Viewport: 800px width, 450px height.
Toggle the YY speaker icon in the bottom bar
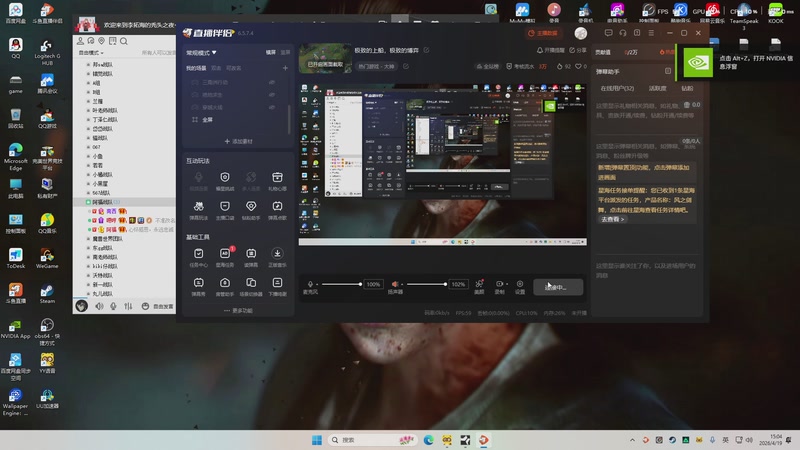click(x=99, y=306)
